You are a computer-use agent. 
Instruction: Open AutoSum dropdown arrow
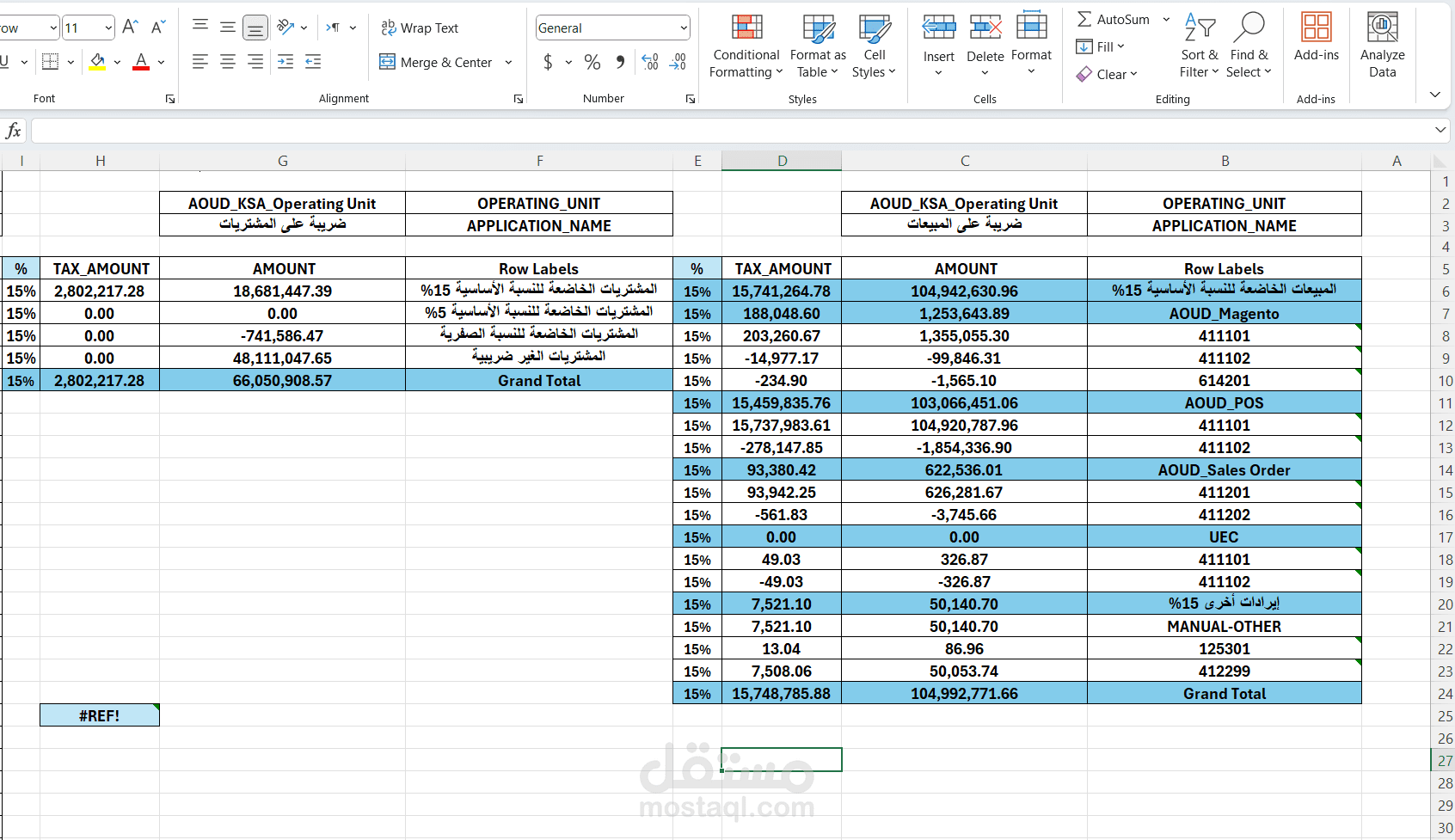pos(1166,19)
